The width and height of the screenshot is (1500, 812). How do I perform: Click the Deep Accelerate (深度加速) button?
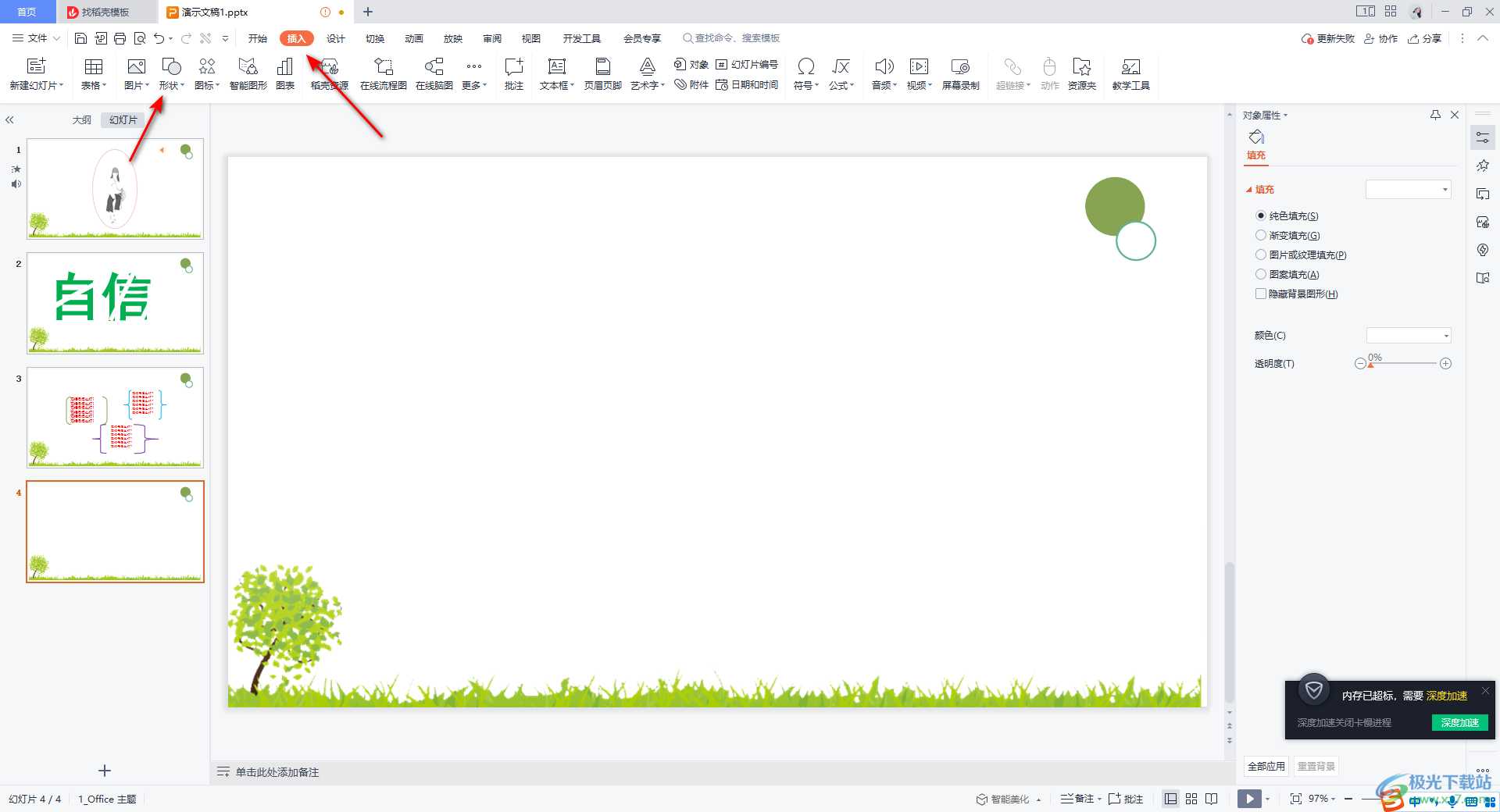1460,722
